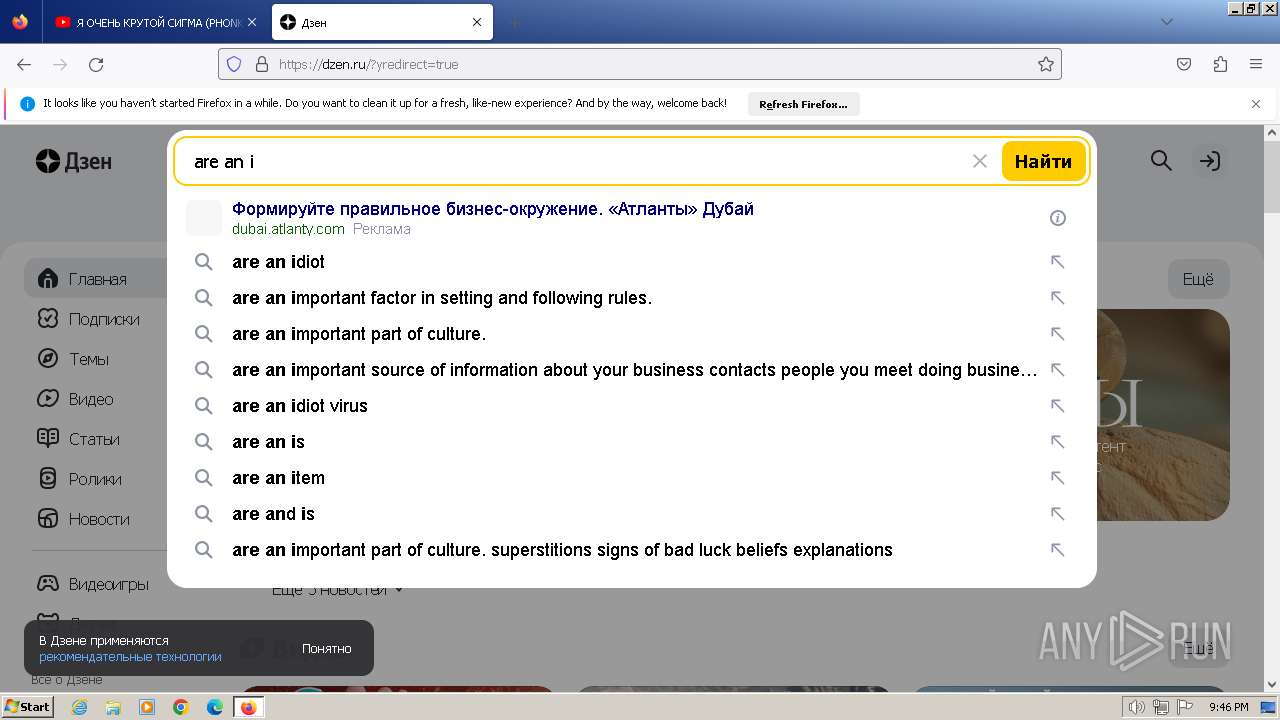Click the Dzen header search magnifier icon
This screenshot has width=1280, height=720.
pyautogui.click(x=1161, y=161)
